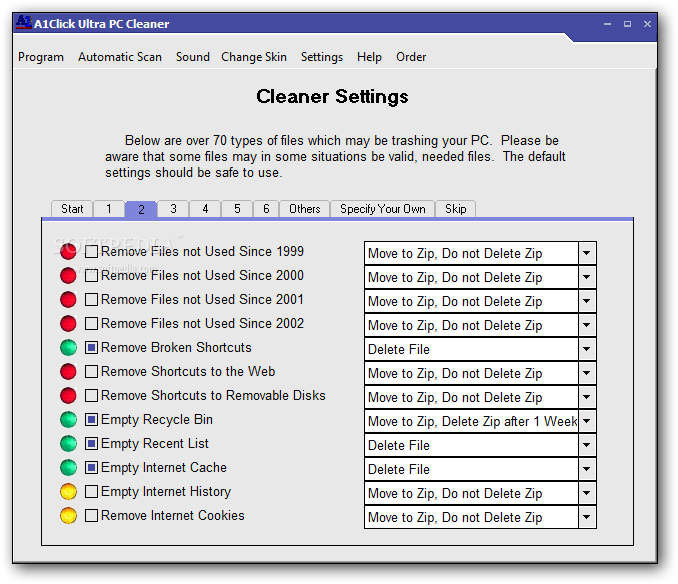Open action dropdown for Remove Internet Cookies
The height and width of the screenshot is (584, 678).
click(587, 517)
